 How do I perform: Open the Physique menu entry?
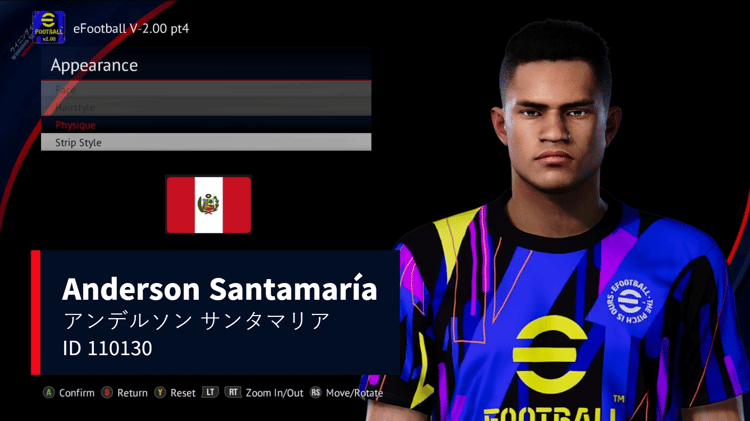(206, 125)
